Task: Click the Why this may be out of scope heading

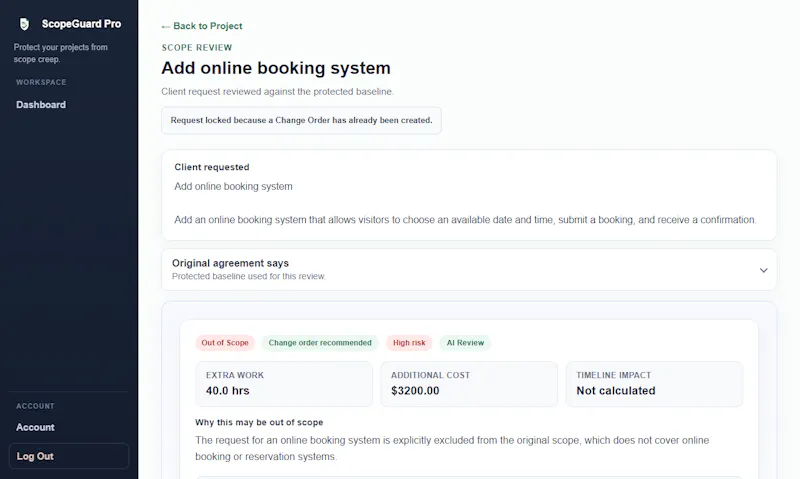Action: click(x=259, y=422)
